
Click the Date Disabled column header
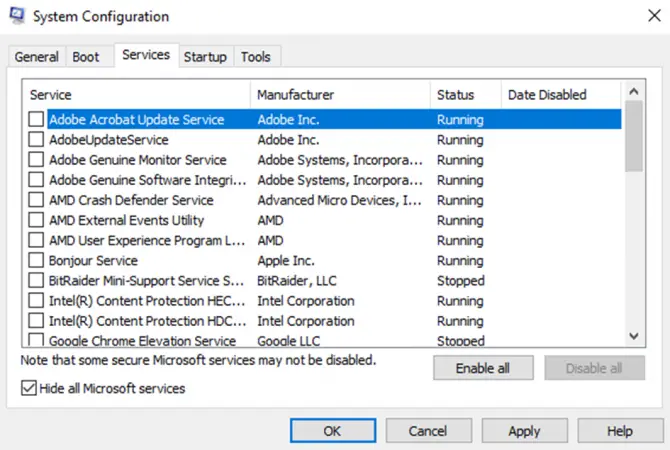(x=561, y=94)
